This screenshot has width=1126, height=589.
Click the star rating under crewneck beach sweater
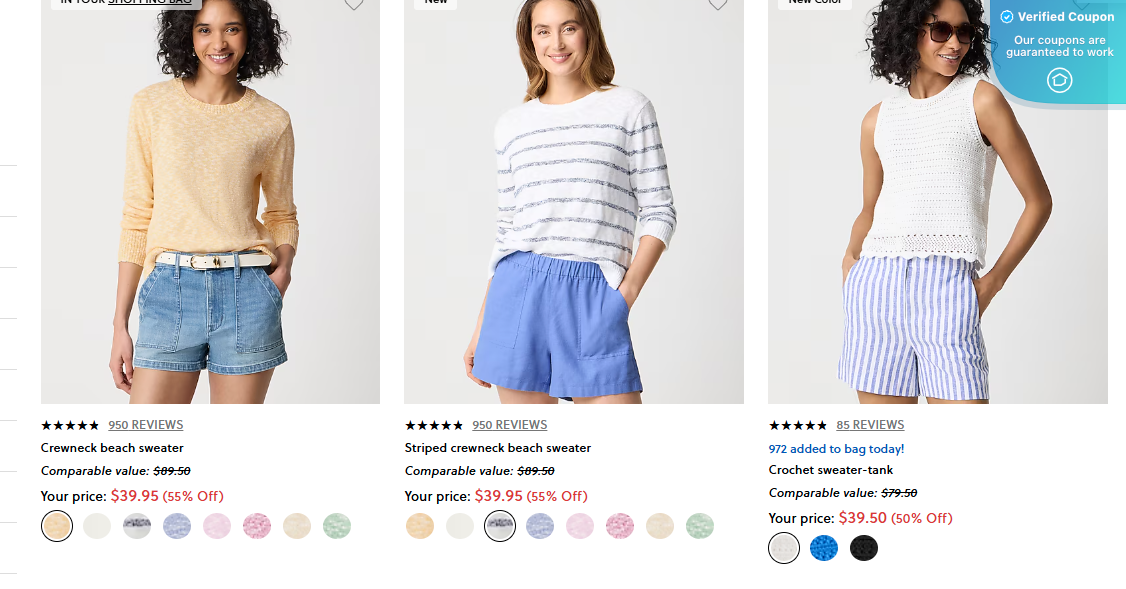click(x=70, y=424)
